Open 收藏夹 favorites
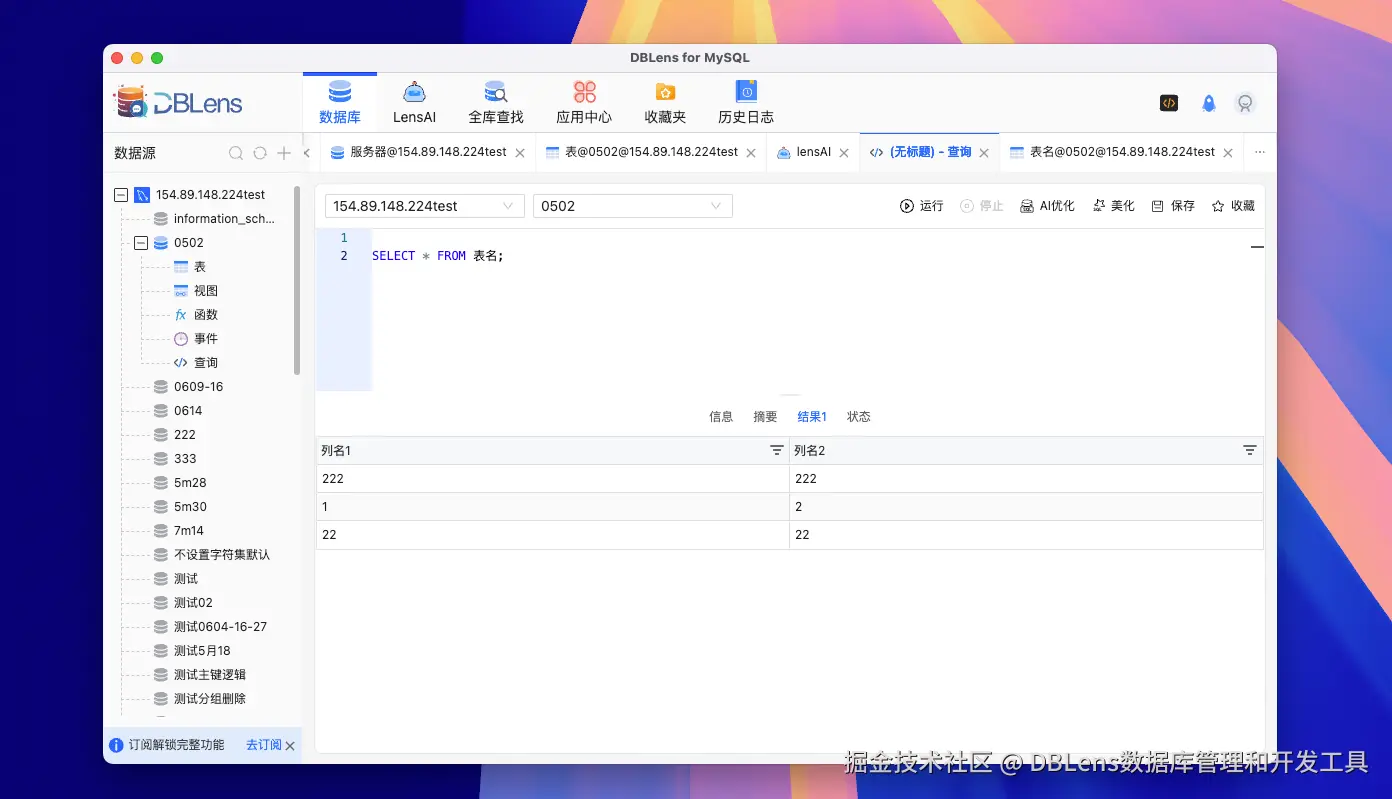The width and height of the screenshot is (1392, 799). click(665, 104)
